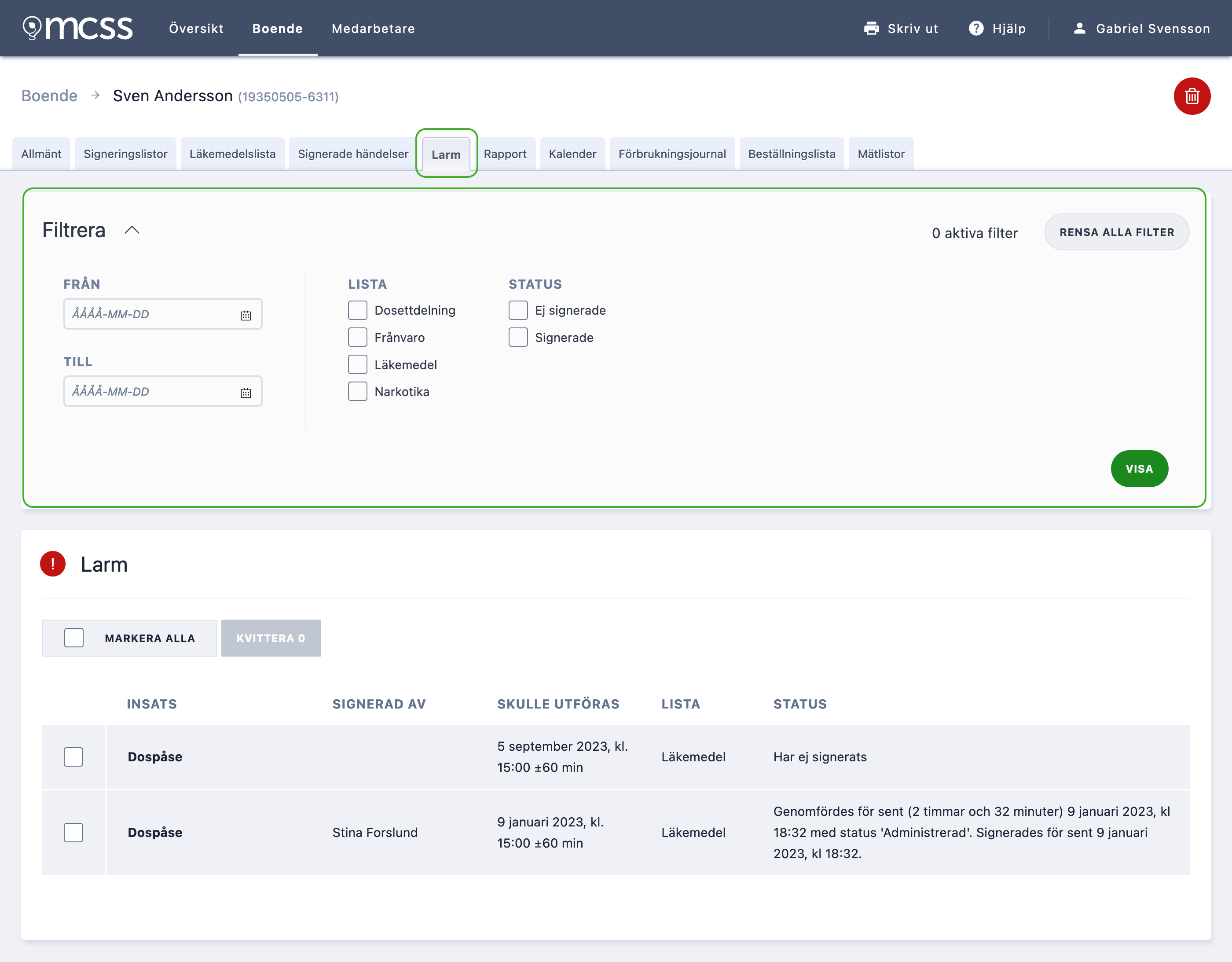The width and height of the screenshot is (1232, 962).
Task: Click the green Visa button
Action: click(x=1140, y=468)
